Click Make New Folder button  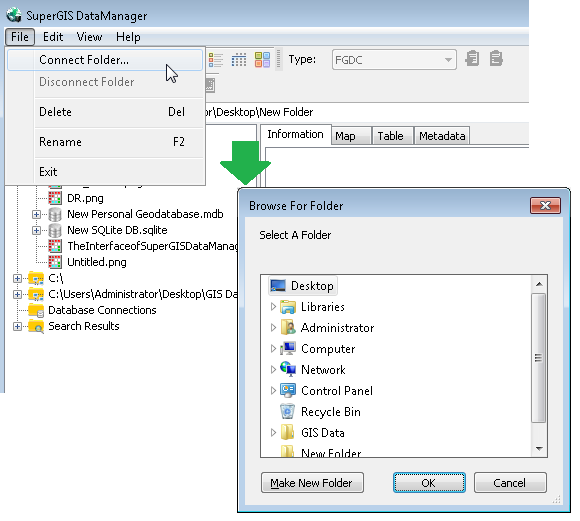click(x=312, y=483)
